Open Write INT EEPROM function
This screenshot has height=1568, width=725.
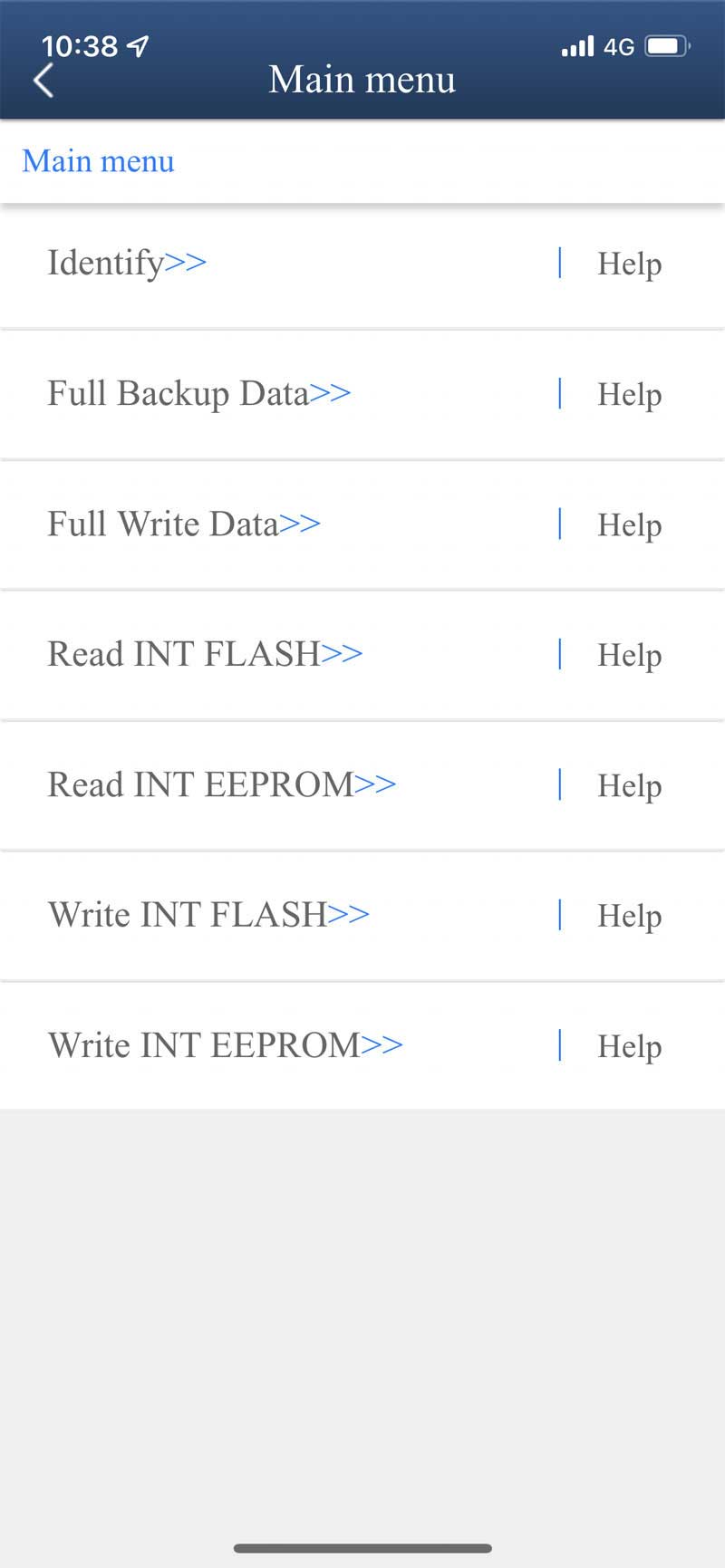[x=225, y=1045]
